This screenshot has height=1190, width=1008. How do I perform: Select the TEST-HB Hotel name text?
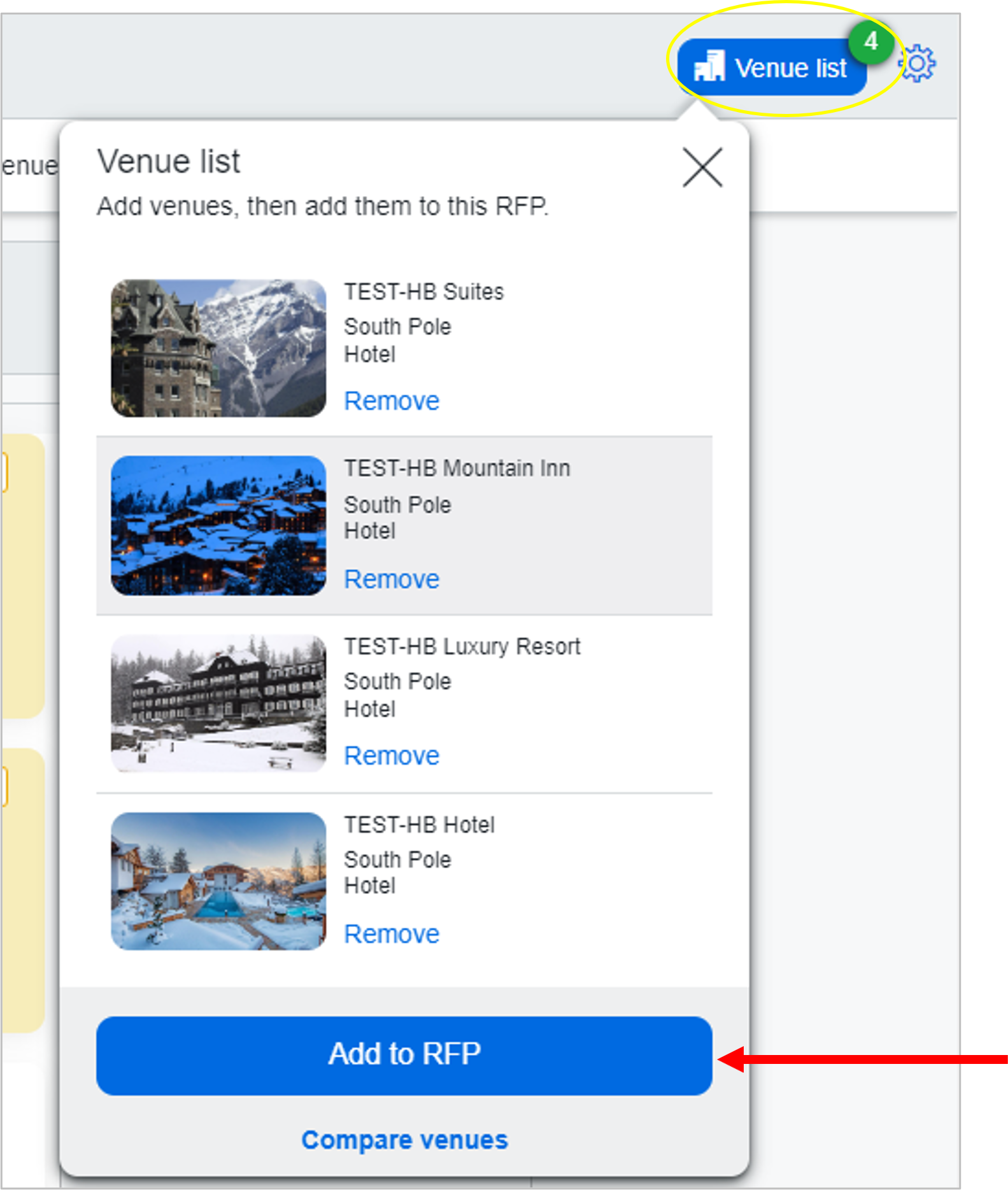(x=420, y=825)
